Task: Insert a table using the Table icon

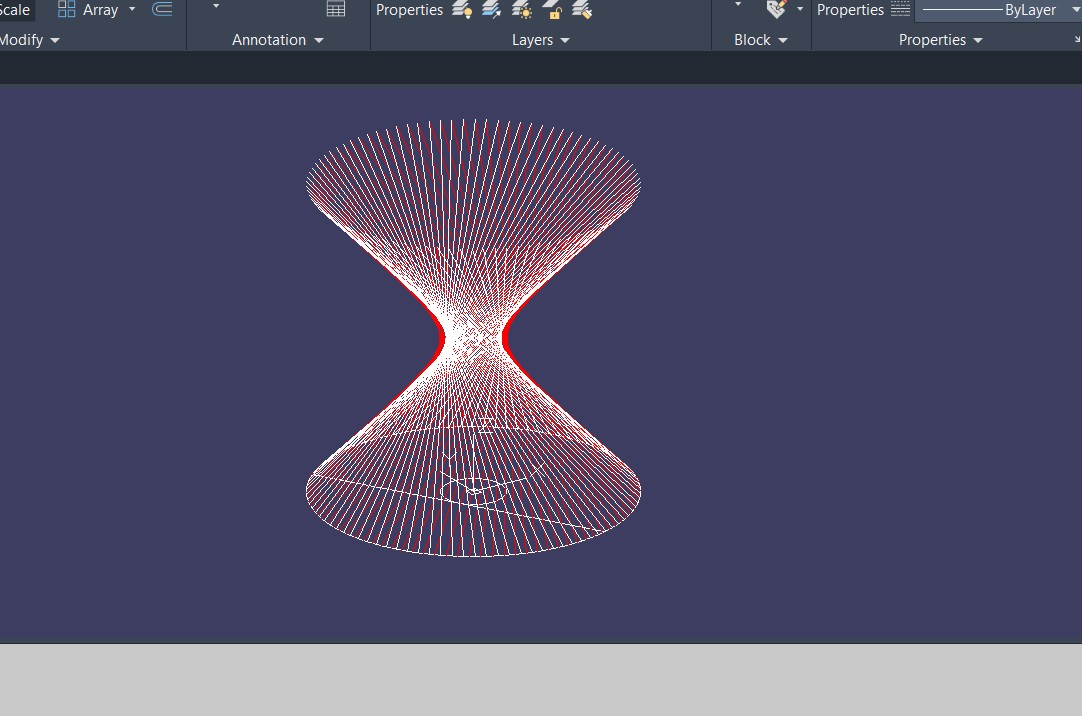Action: (336, 9)
